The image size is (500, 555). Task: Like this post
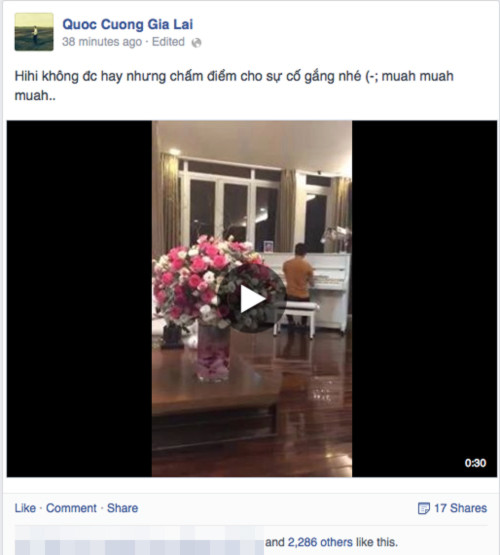pos(25,508)
